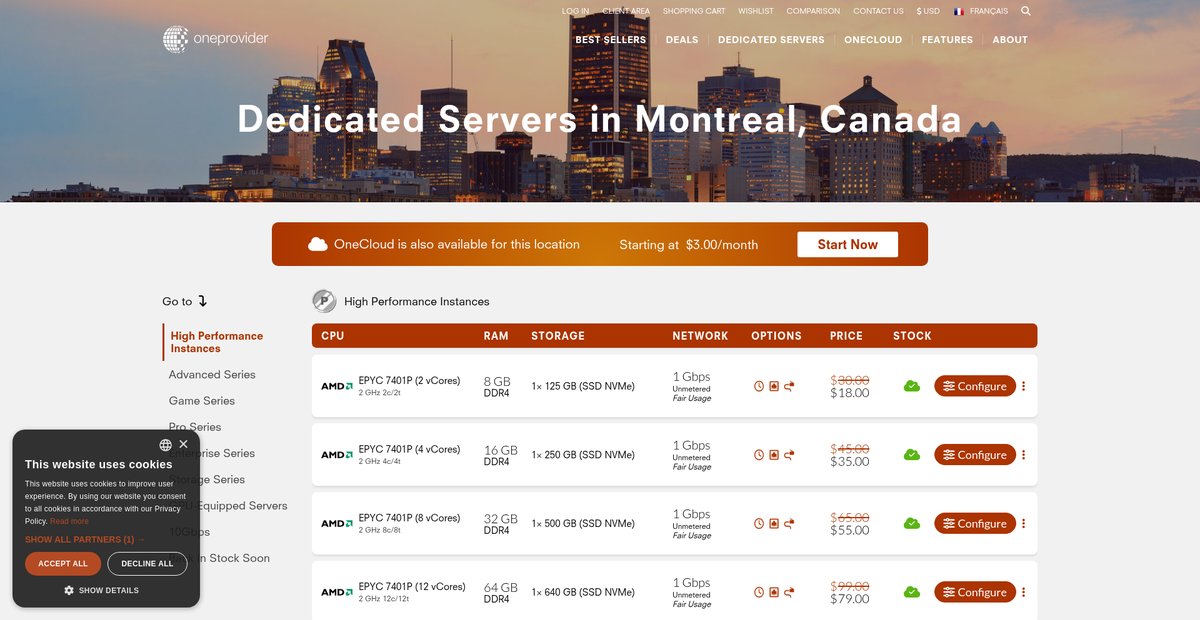
Task: Configure the EPYC 7401P 4 vCores server
Action: click(x=975, y=455)
